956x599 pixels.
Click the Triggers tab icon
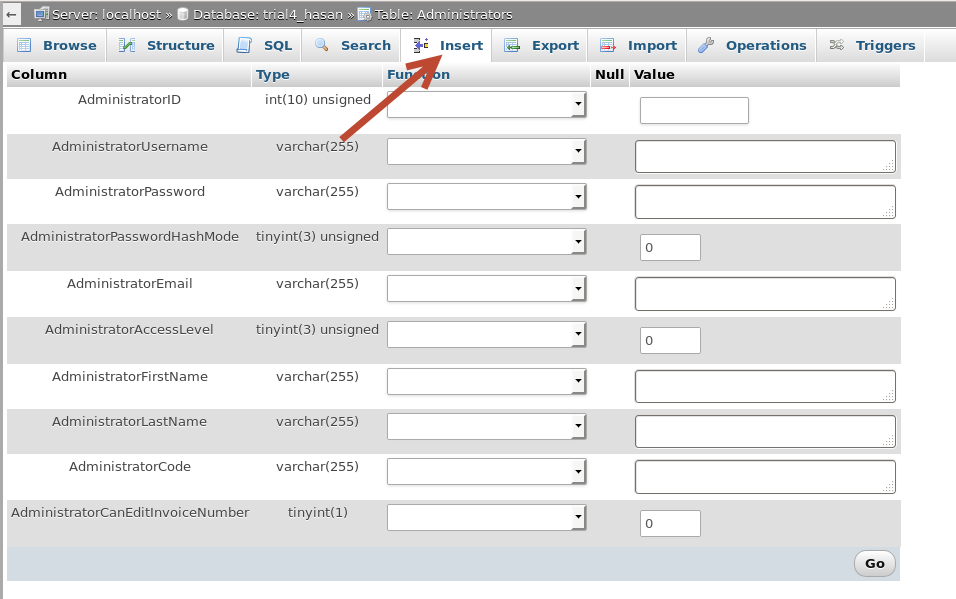(x=837, y=46)
